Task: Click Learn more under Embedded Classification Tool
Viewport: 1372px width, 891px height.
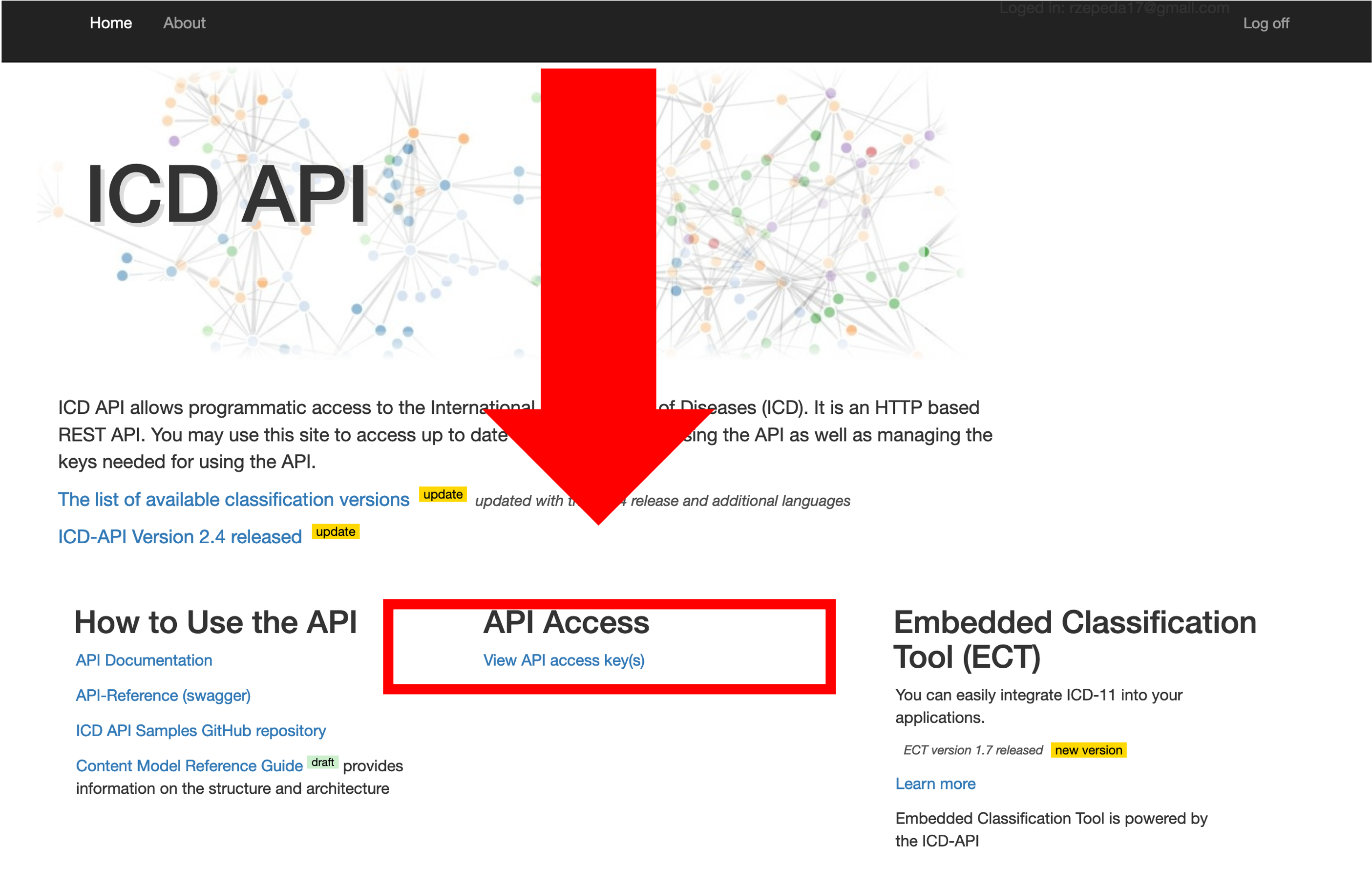Action: click(x=935, y=783)
